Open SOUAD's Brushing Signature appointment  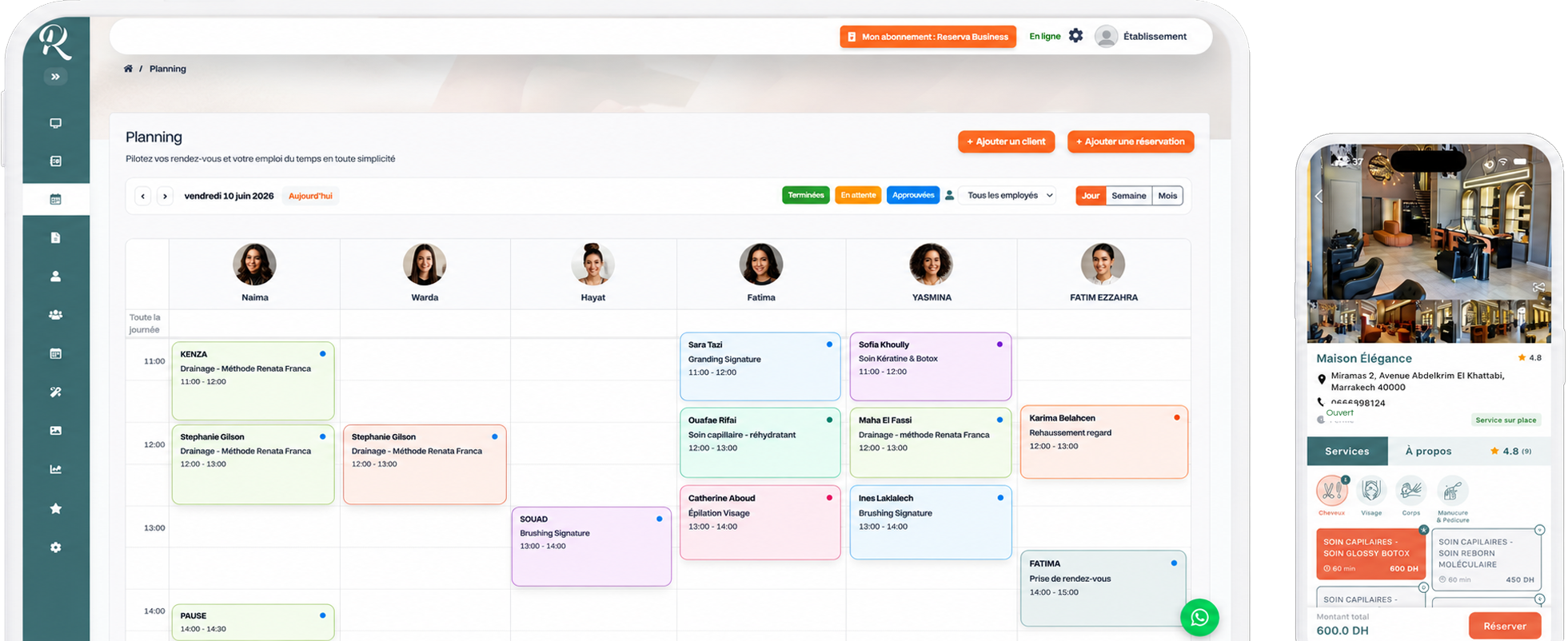pos(592,546)
